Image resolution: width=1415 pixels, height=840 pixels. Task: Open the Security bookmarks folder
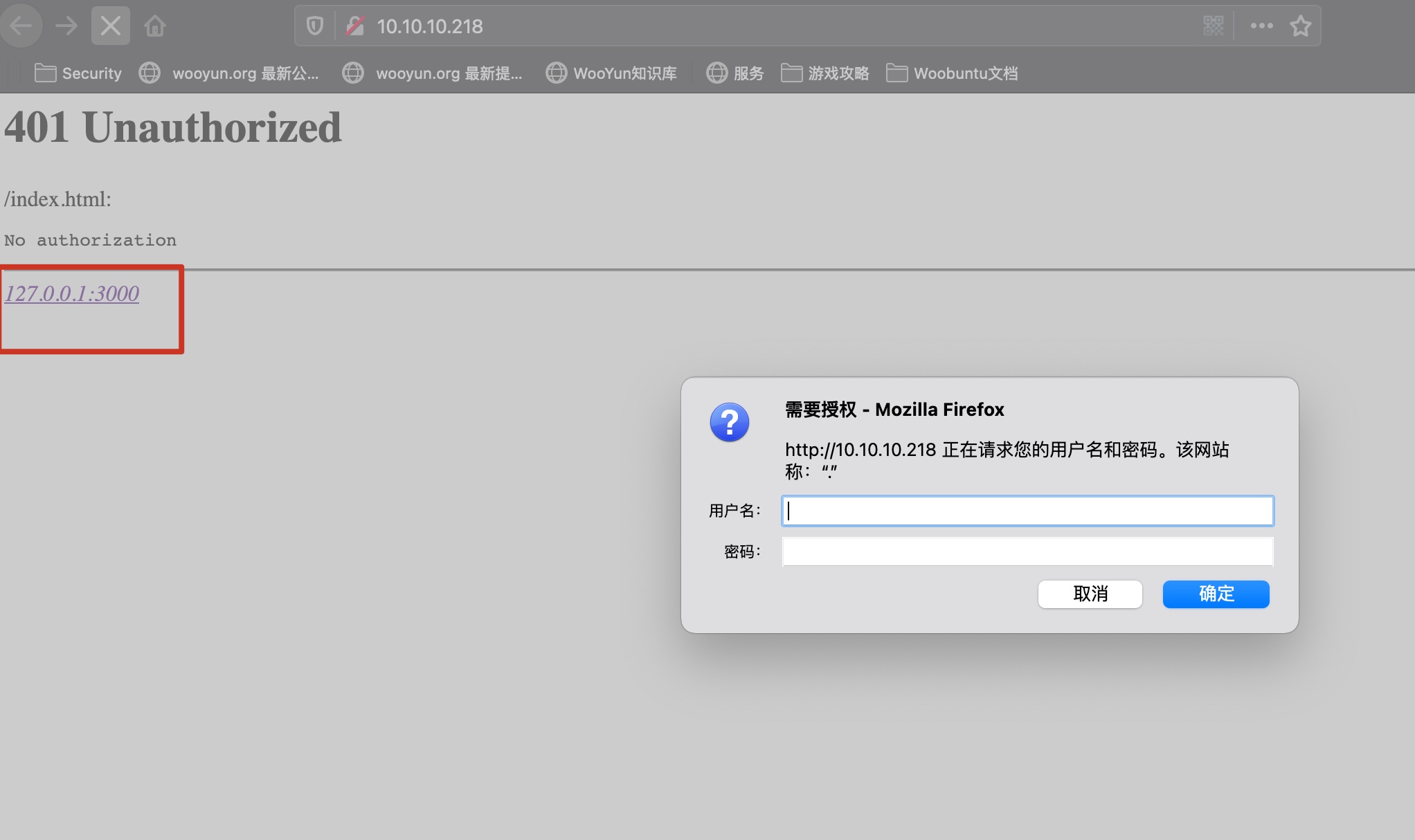click(x=78, y=73)
